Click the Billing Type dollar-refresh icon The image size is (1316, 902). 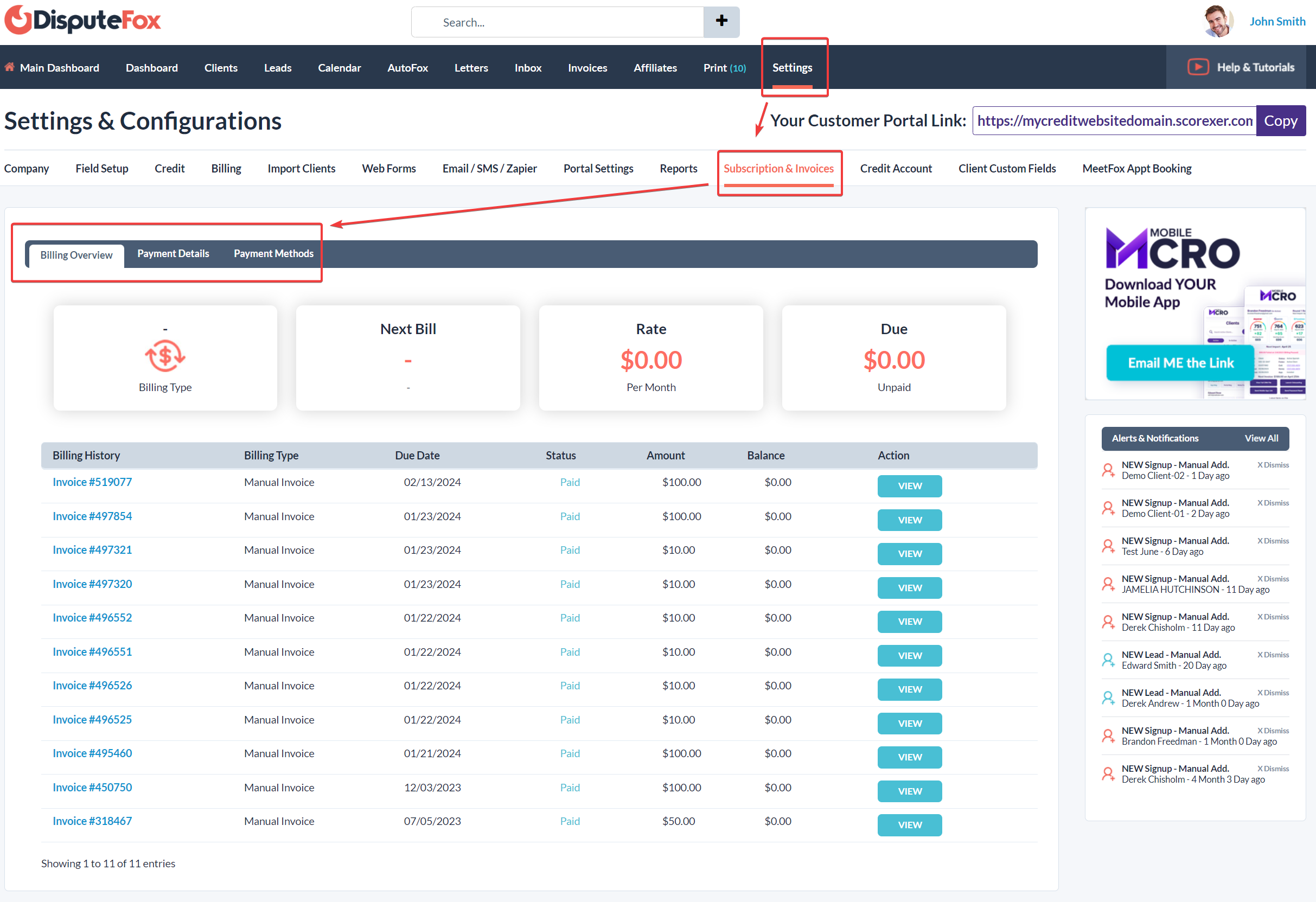pyautogui.click(x=164, y=357)
